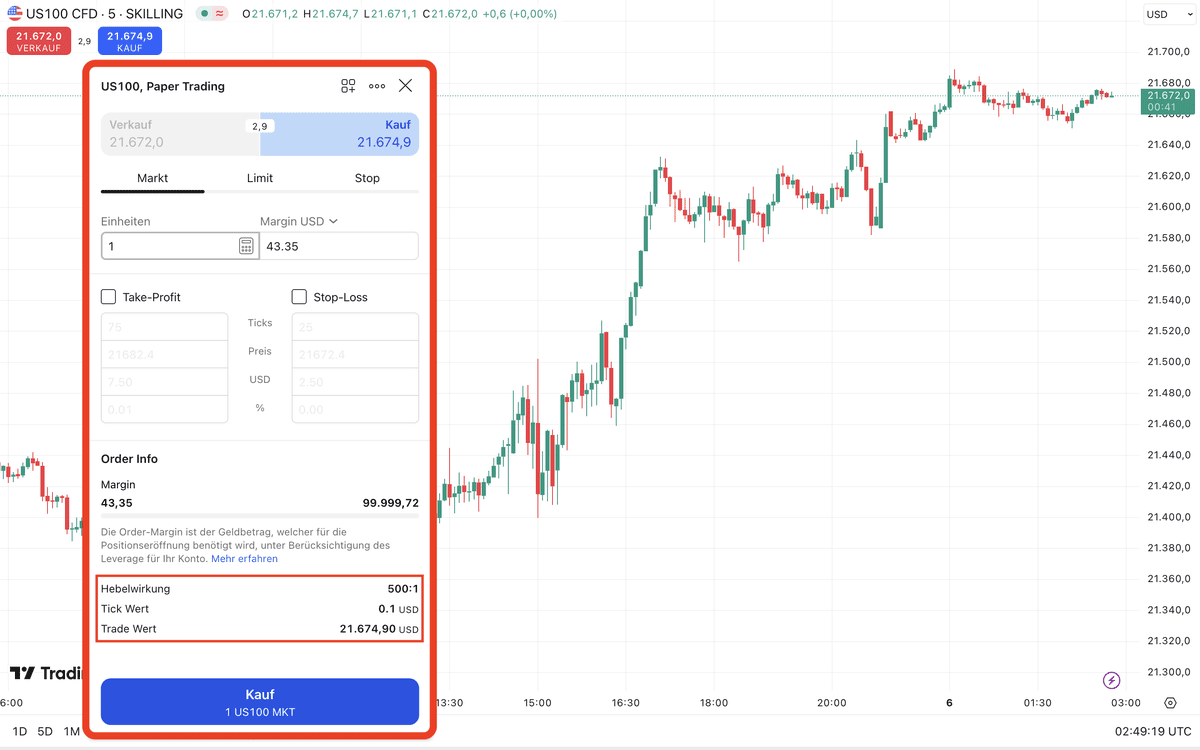This screenshot has width=1200, height=750.
Task: Switch to the Stop order tab
Action: tap(367, 178)
